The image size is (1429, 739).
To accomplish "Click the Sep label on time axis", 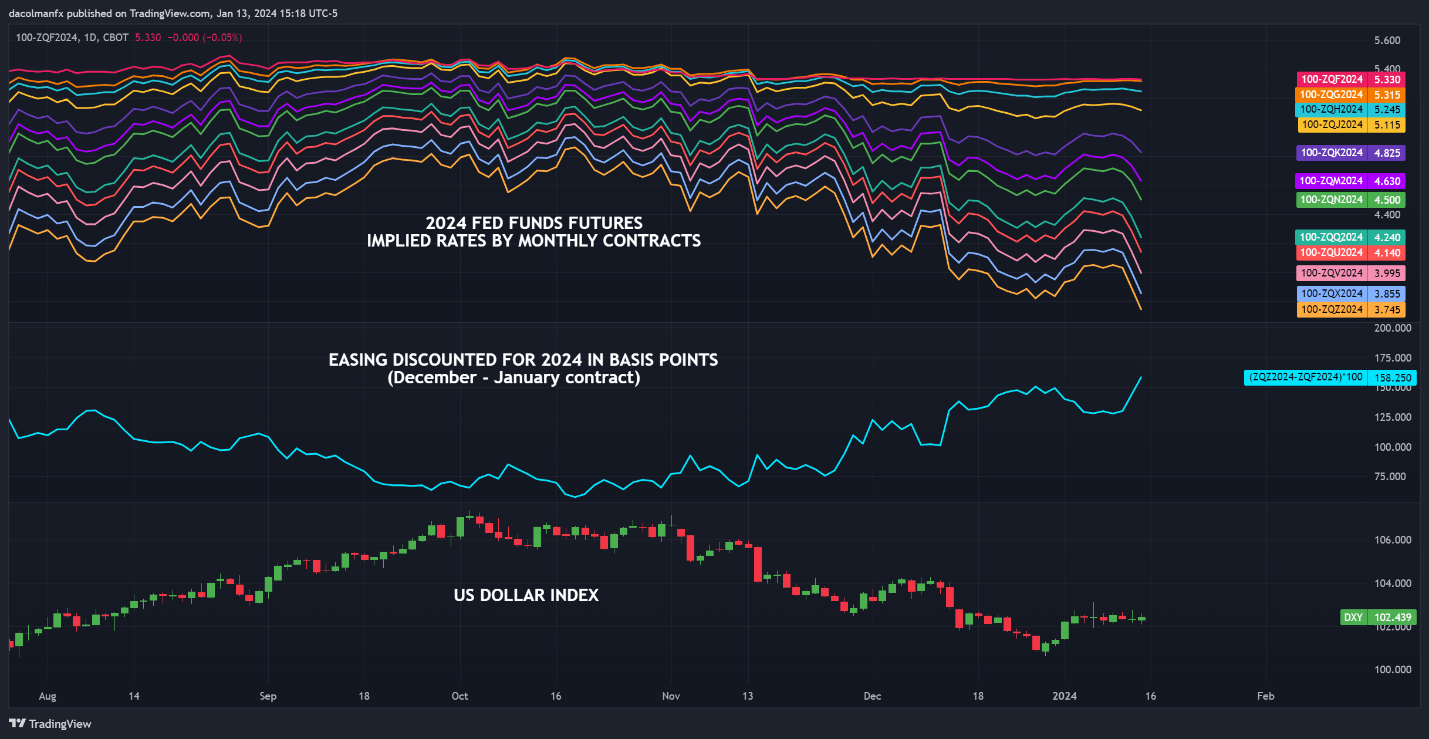I will 266,695.
